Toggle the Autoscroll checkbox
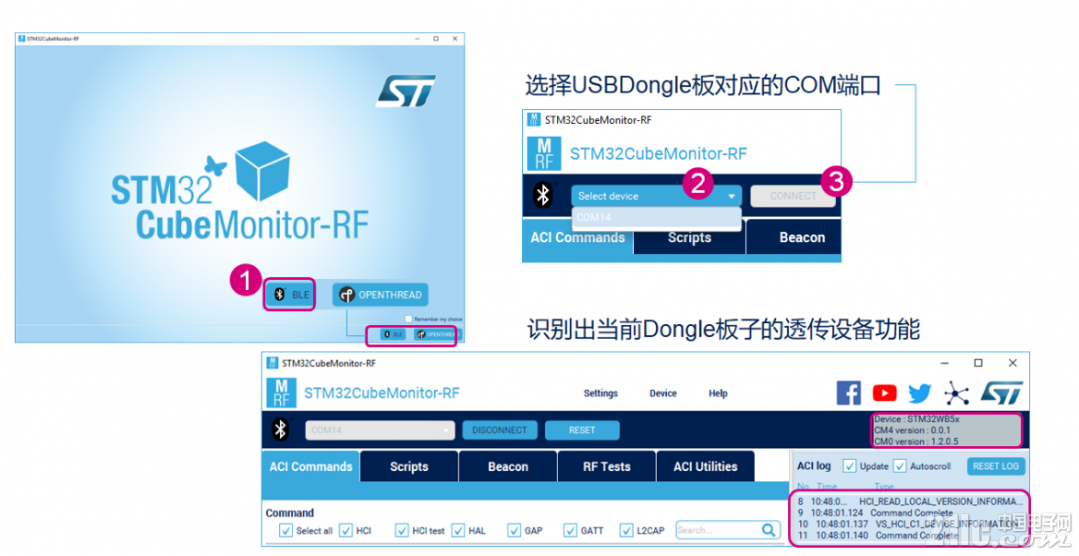1079x556 pixels. click(899, 466)
